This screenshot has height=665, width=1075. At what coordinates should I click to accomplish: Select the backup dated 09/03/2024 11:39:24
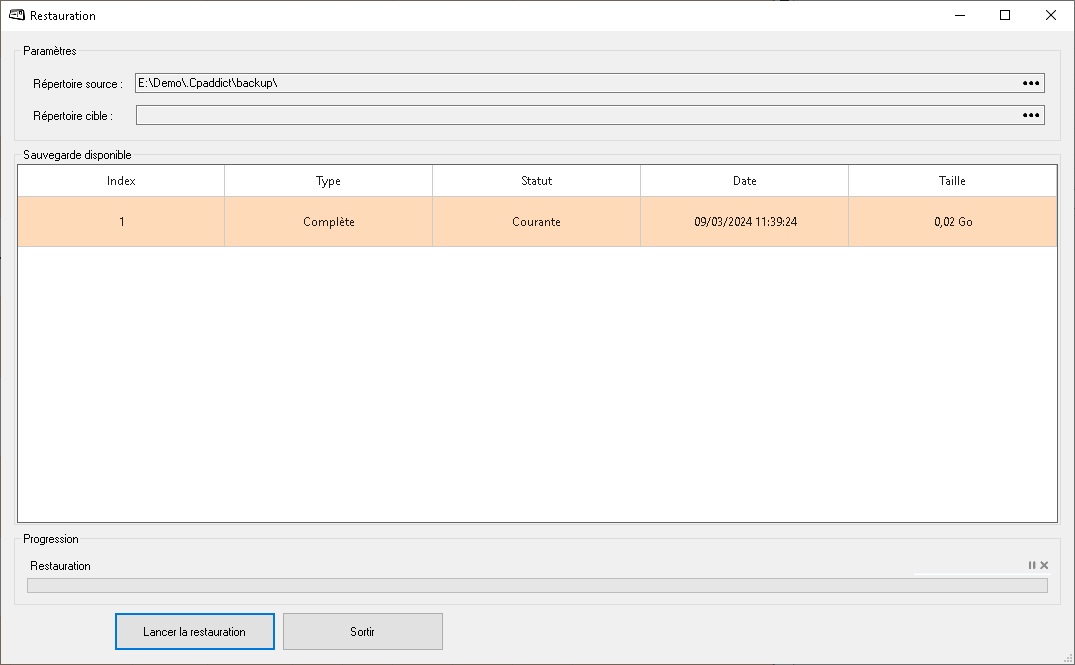(745, 222)
